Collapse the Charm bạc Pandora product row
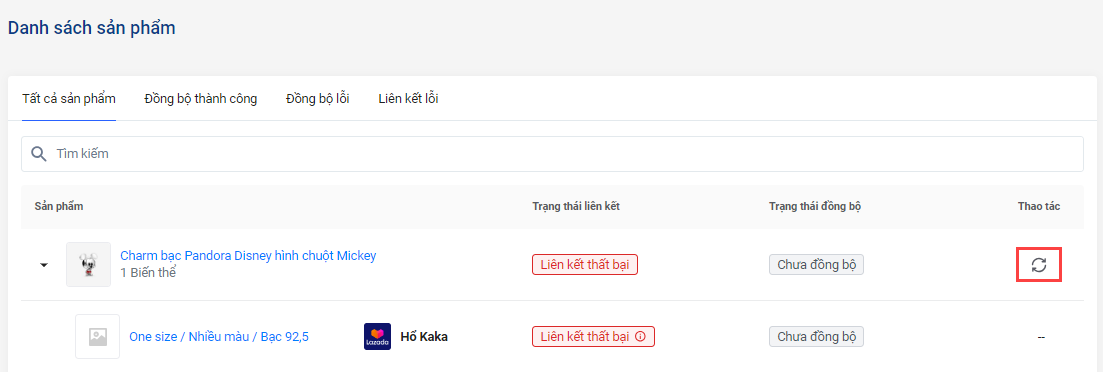Screen dimensions: 1103x372 (x=44, y=265)
